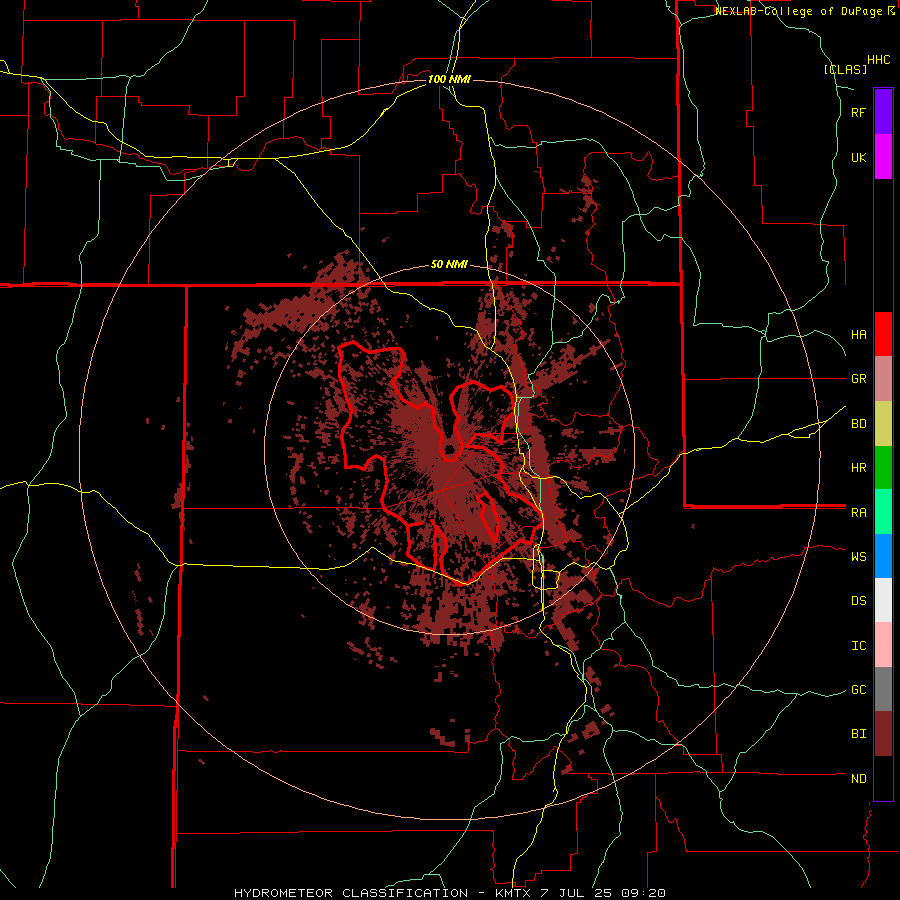Click the HR legend label
The height and width of the screenshot is (900, 900).
coord(859,468)
